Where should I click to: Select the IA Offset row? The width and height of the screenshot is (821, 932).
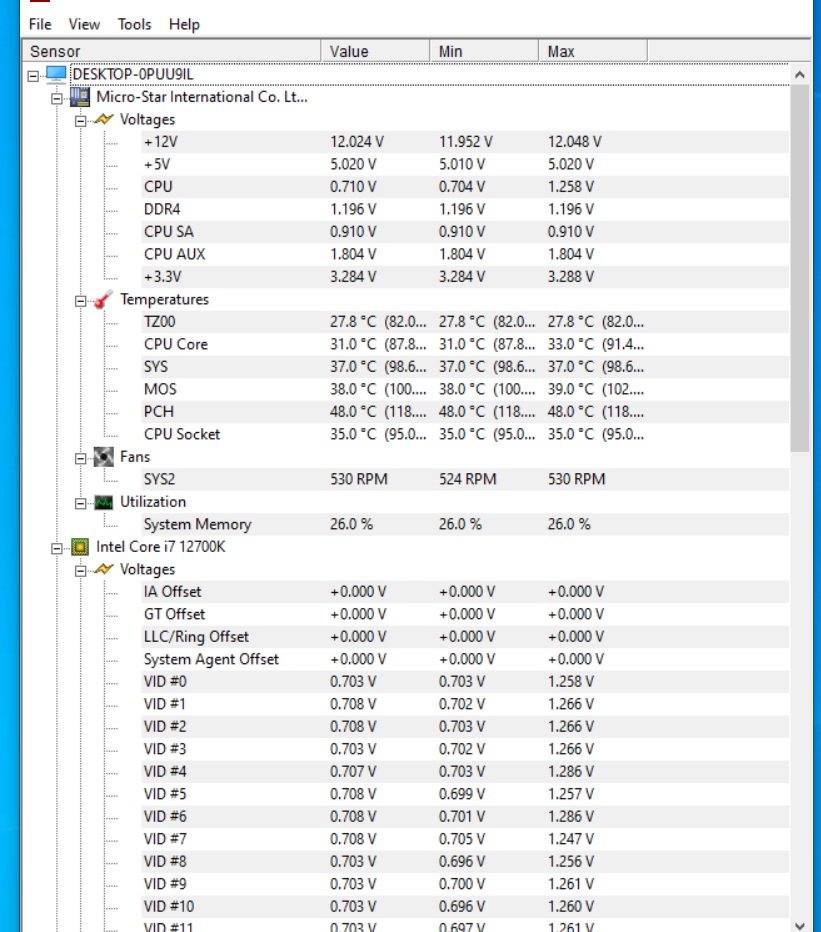[x=465, y=592]
